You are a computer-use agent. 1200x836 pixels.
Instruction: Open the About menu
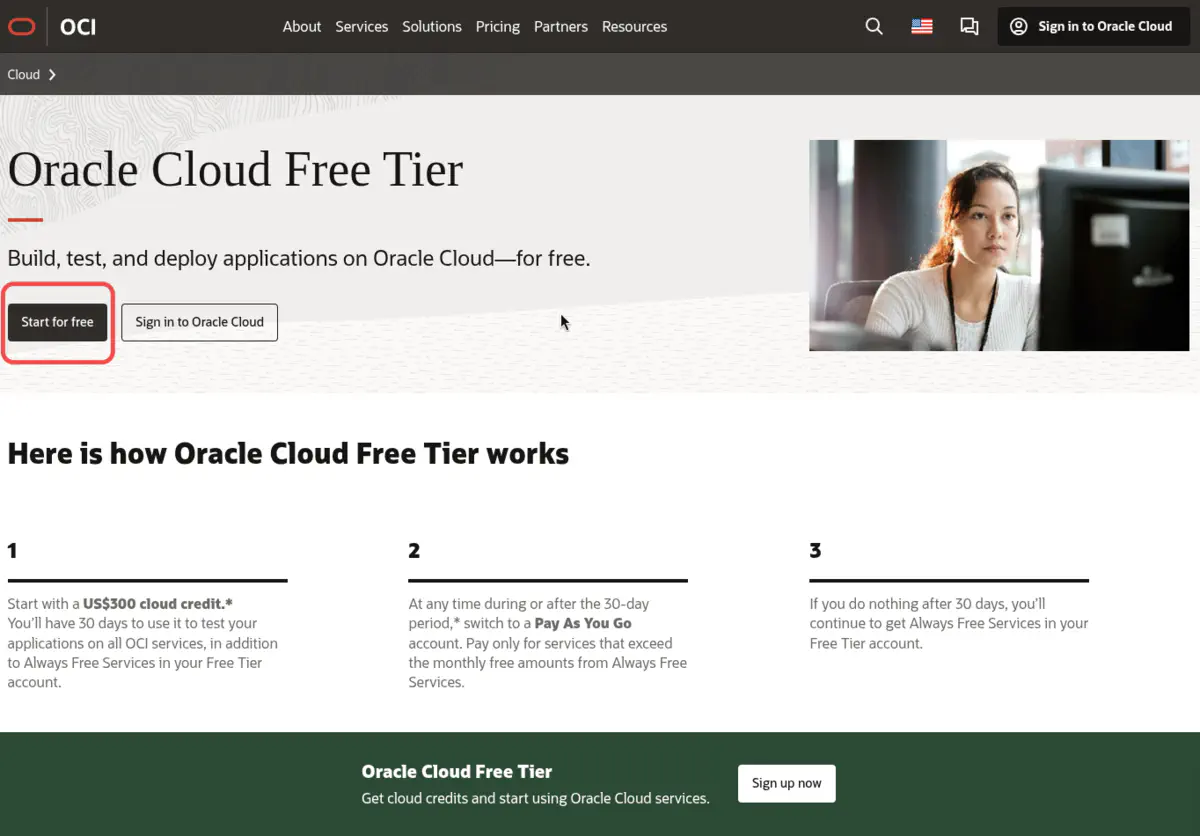coord(302,27)
